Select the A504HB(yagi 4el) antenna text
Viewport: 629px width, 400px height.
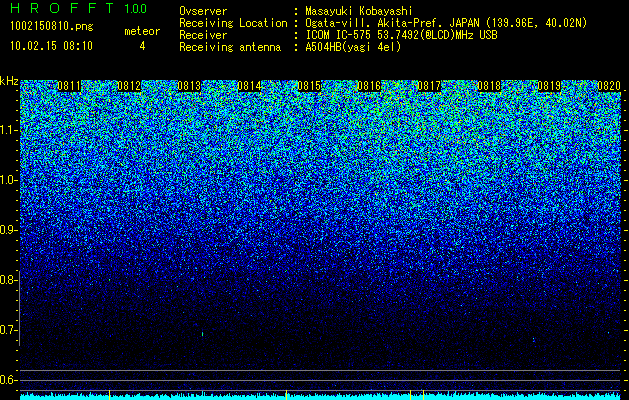pos(353,47)
